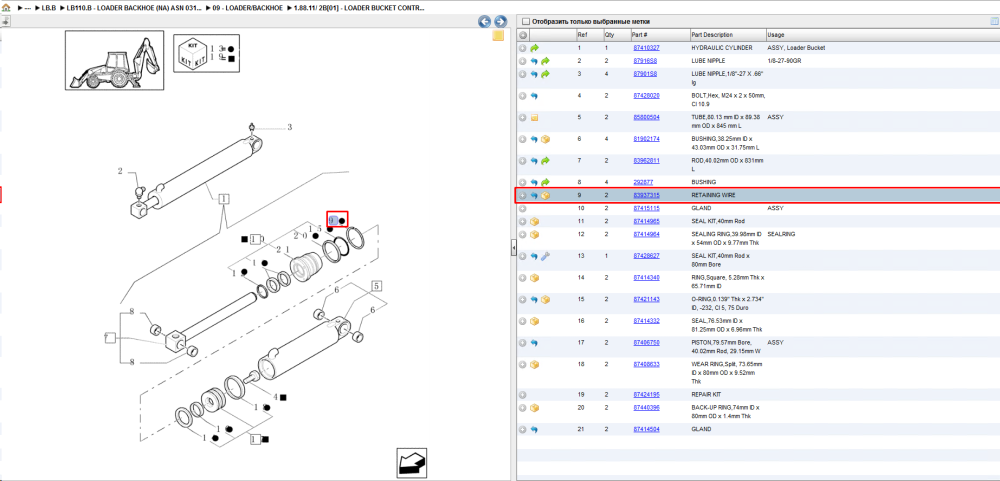Click the box icon in SEAL KIT row 11
The height and width of the screenshot is (481, 1000).
pos(534,221)
